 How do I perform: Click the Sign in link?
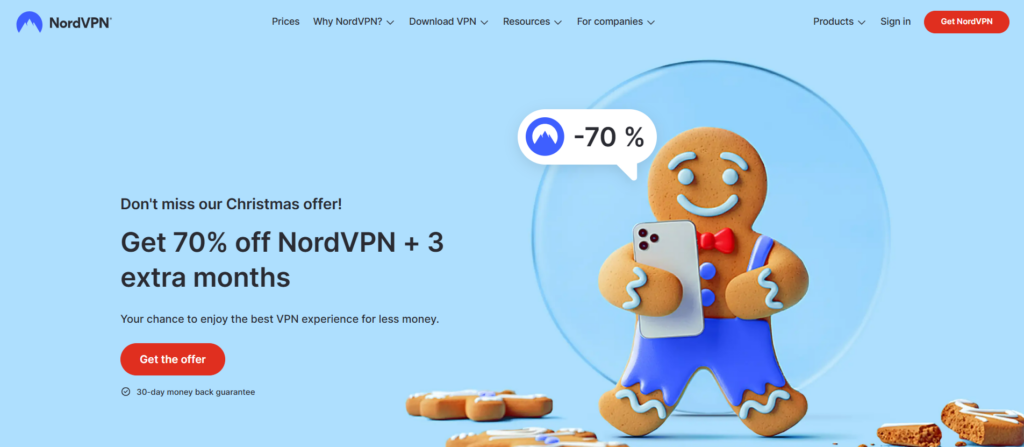click(895, 22)
